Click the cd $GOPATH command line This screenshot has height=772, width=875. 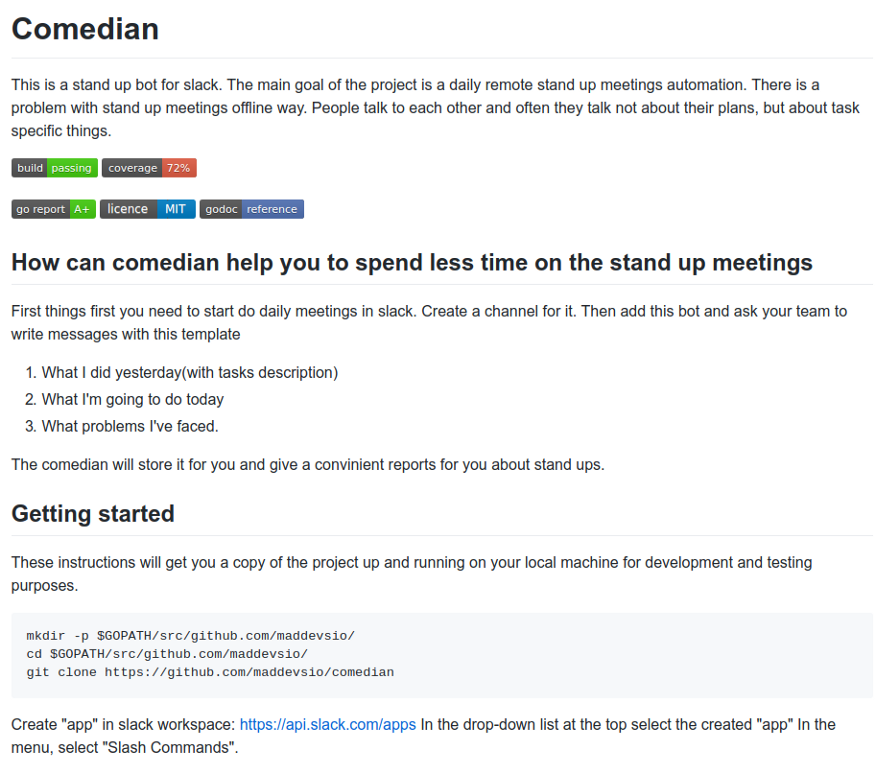(x=167, y=654)
